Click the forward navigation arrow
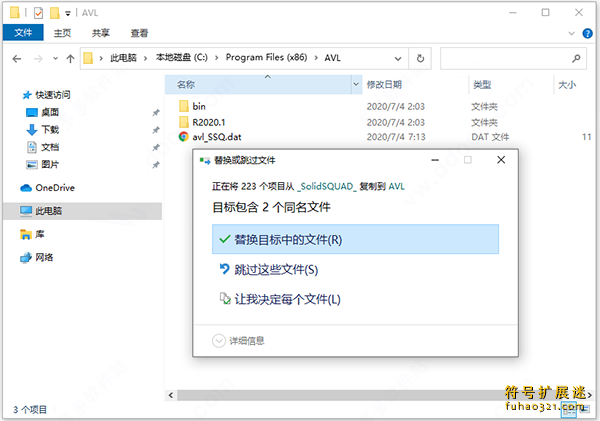600x421 pixels. (x=38, y=59)
